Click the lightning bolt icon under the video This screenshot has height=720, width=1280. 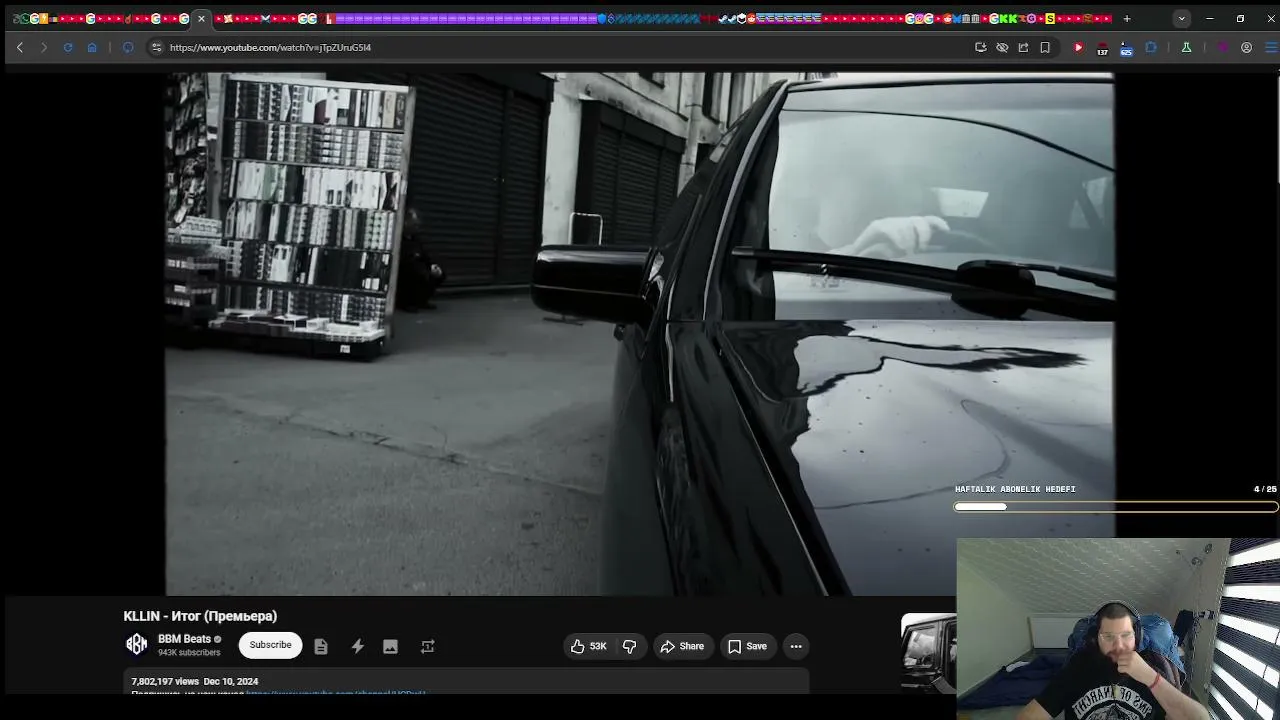click(357, 646)
